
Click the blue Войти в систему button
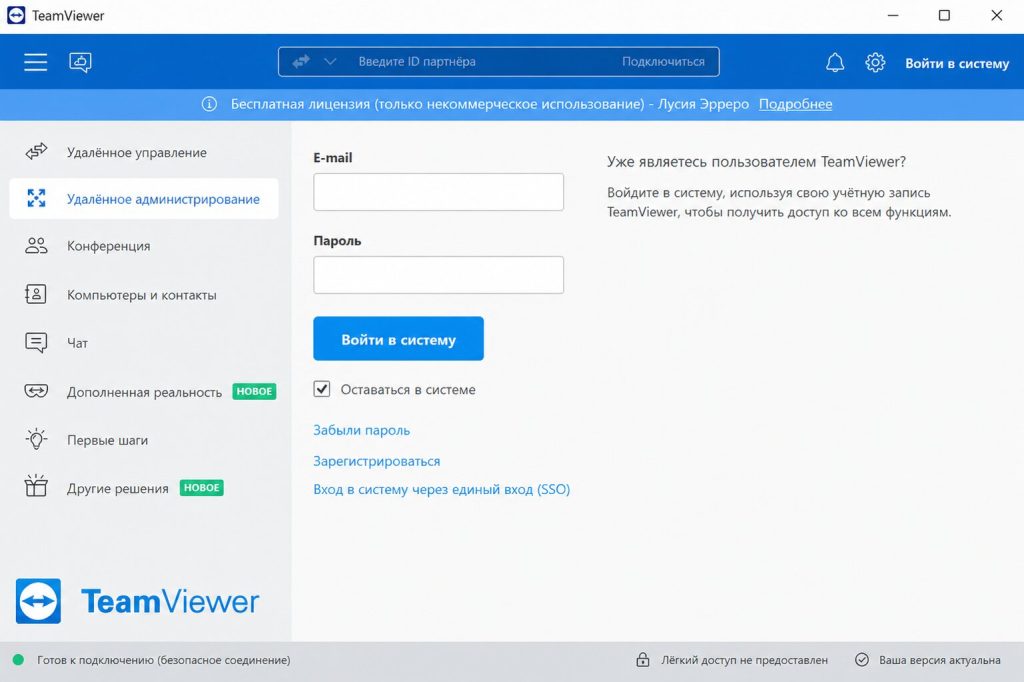pyautogui.click(x=398, y=338)
